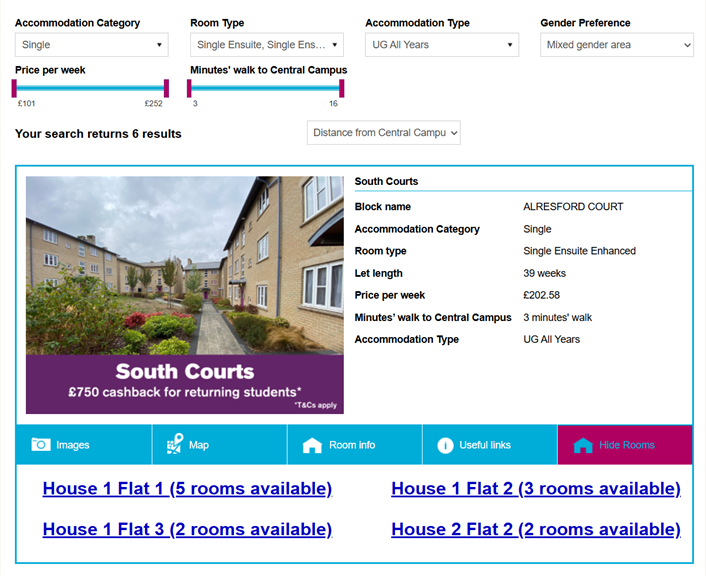706x576 pixels.
Task: Open the Accommodation Category dropdown
Action: coord(92,45)
